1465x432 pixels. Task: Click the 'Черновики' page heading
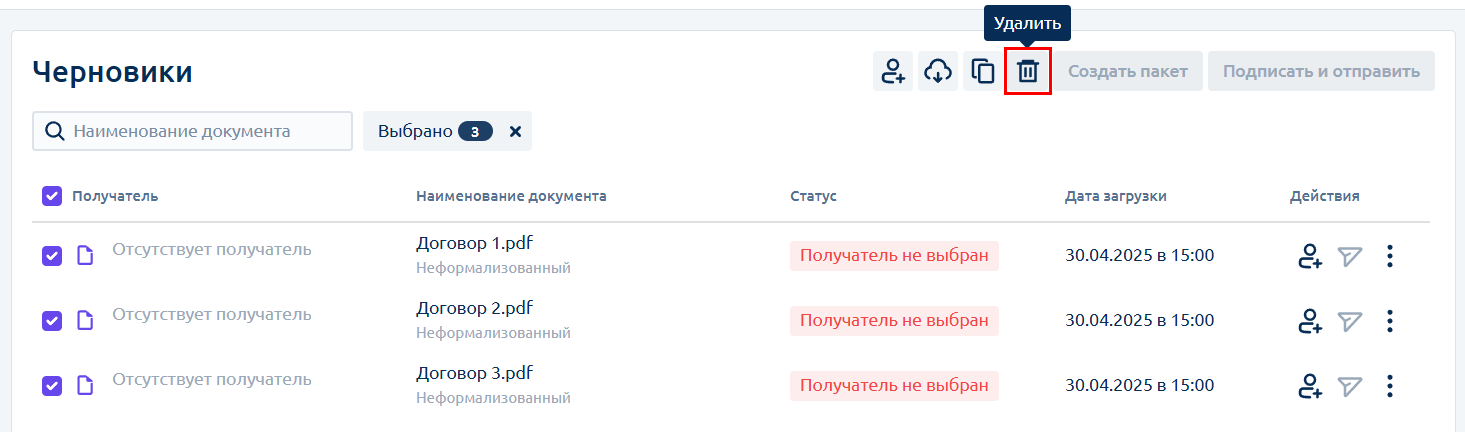pyautogui.click(x=113, y=72)
